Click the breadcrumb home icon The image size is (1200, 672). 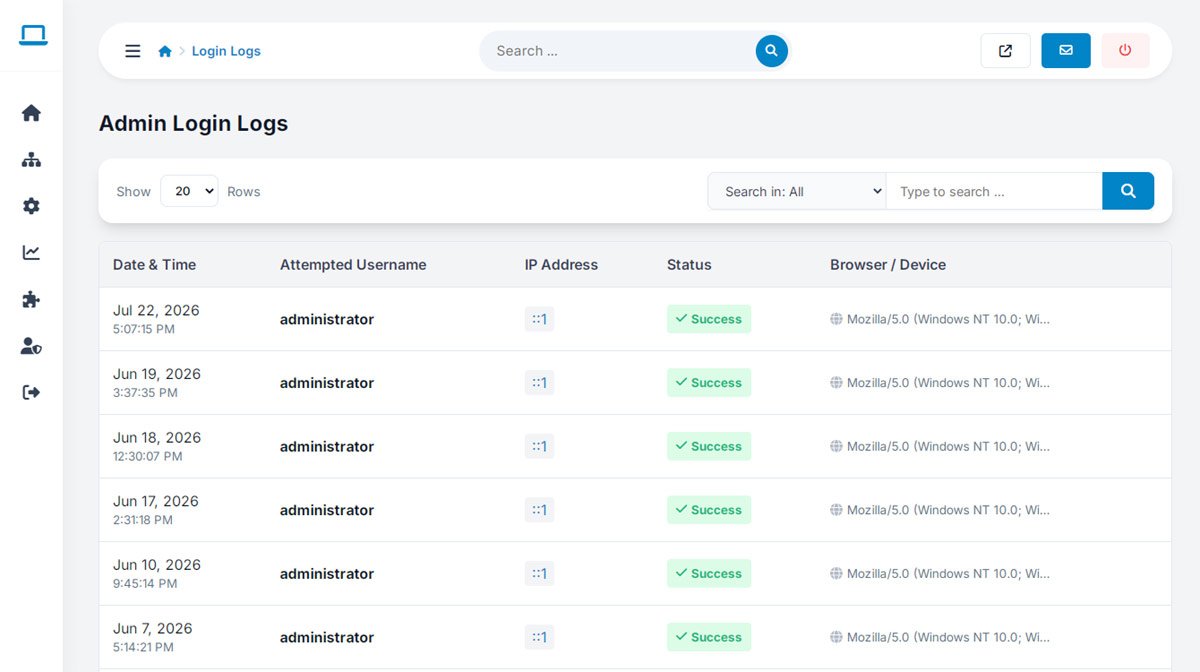tap(165, 51)
